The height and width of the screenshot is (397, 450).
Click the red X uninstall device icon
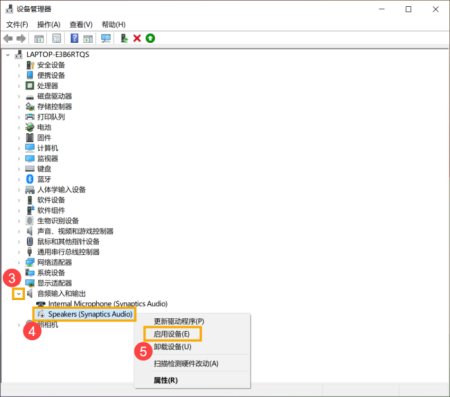[x=137, y=38]
